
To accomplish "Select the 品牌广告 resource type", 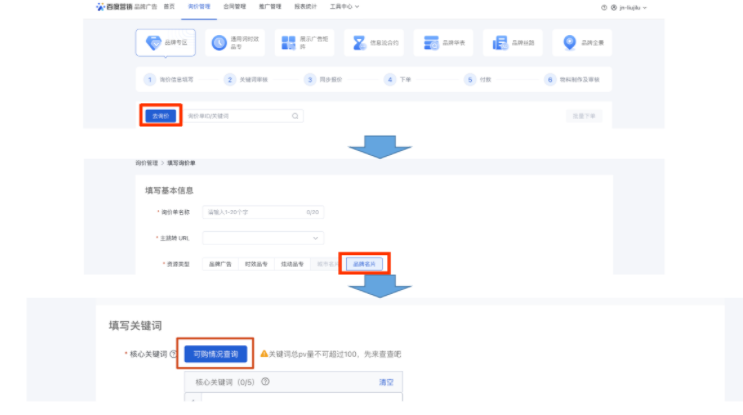I will click(x=220, y=264).
